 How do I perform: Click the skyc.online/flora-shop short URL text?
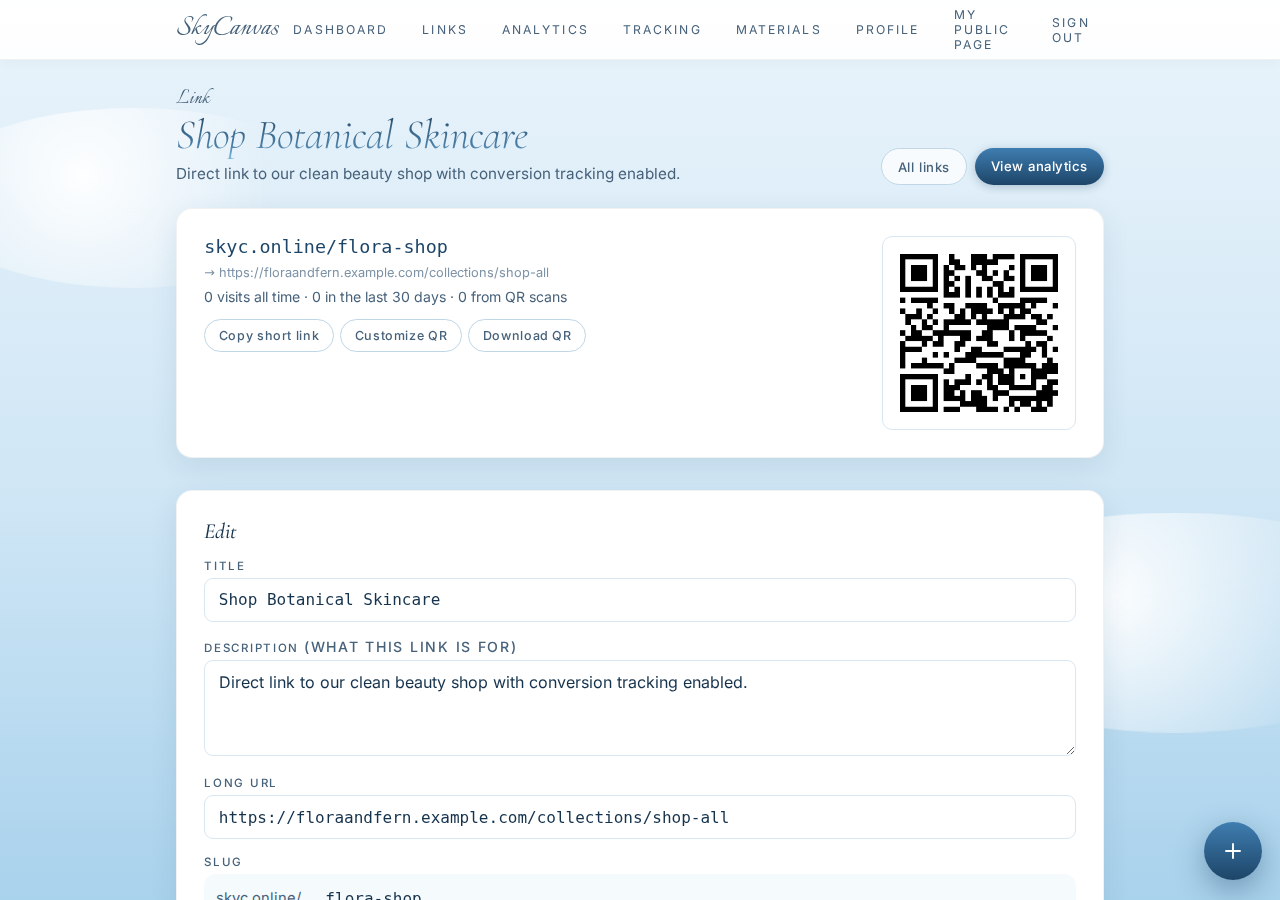(x=326, y=246)
